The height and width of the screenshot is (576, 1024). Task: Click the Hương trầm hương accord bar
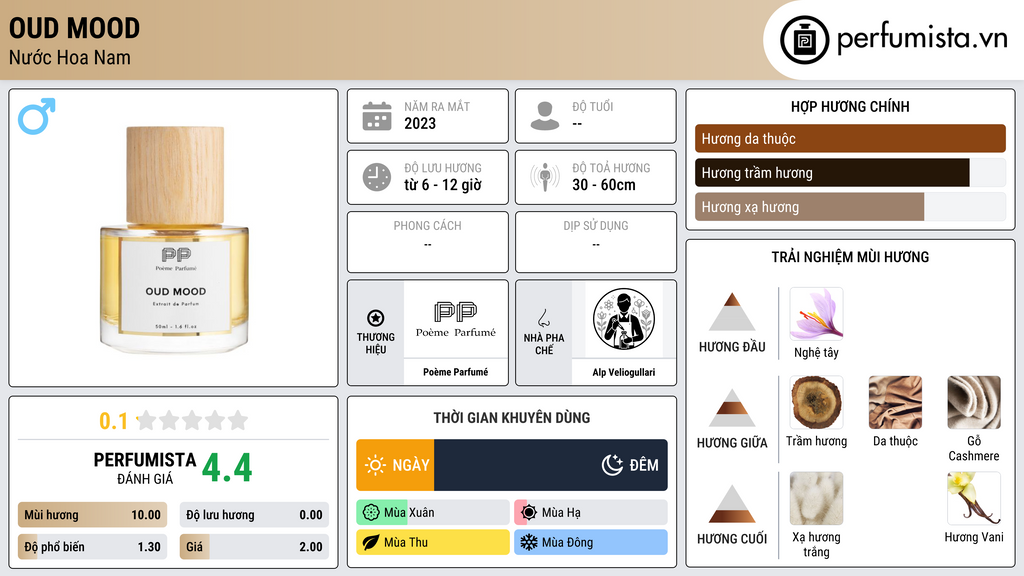pos(850,172)
